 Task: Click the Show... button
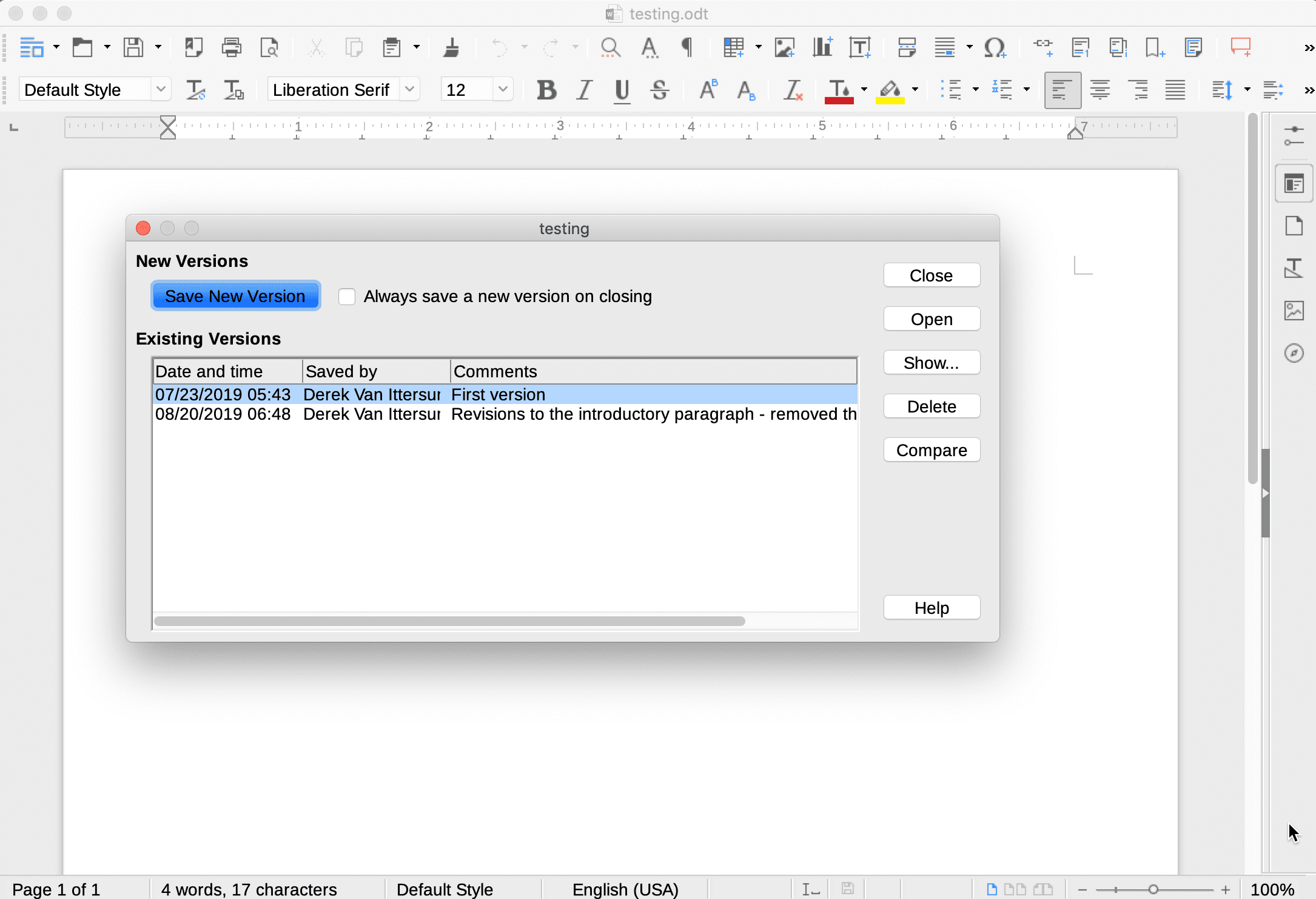click(932, 363)
